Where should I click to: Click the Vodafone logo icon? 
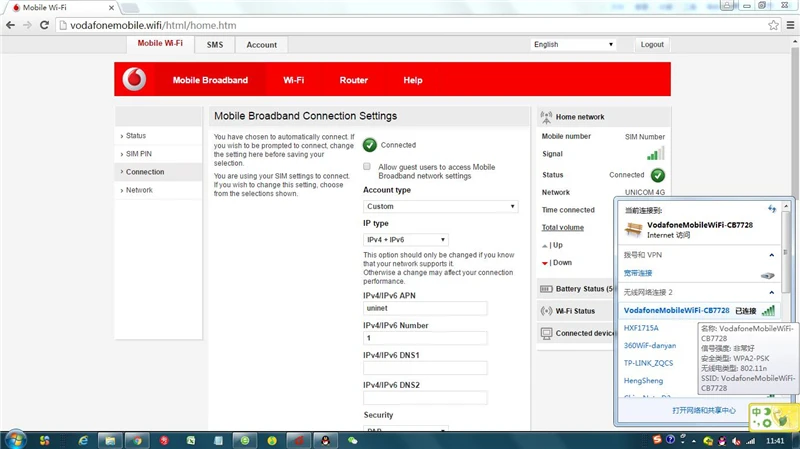[134, 80]
